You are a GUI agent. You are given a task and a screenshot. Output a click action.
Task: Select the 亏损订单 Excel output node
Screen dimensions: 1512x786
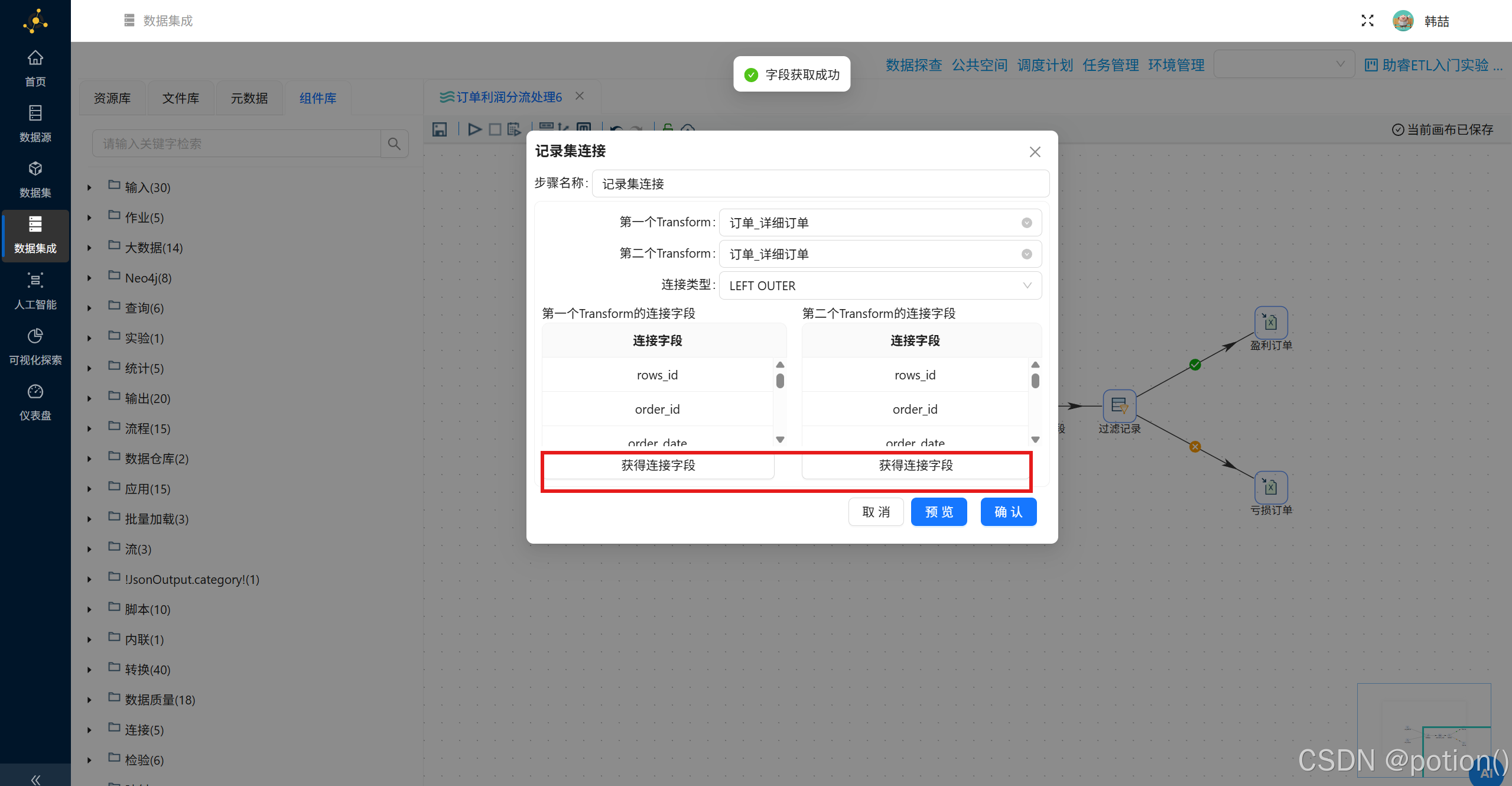tap(1270, 487)
